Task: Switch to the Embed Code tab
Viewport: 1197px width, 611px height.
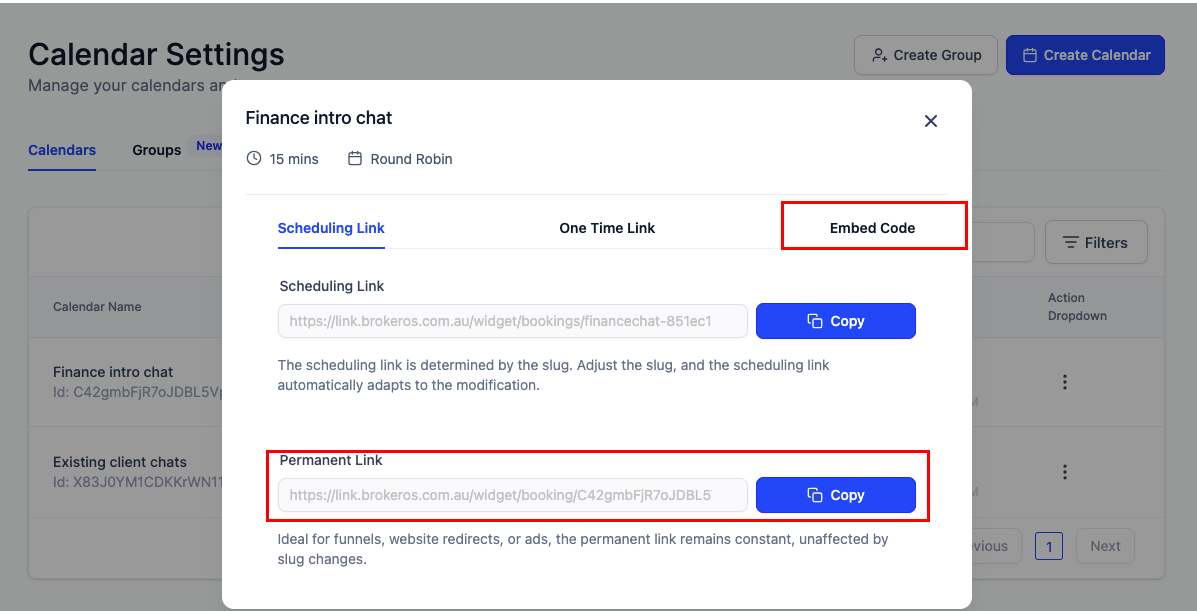Action: 873,228
